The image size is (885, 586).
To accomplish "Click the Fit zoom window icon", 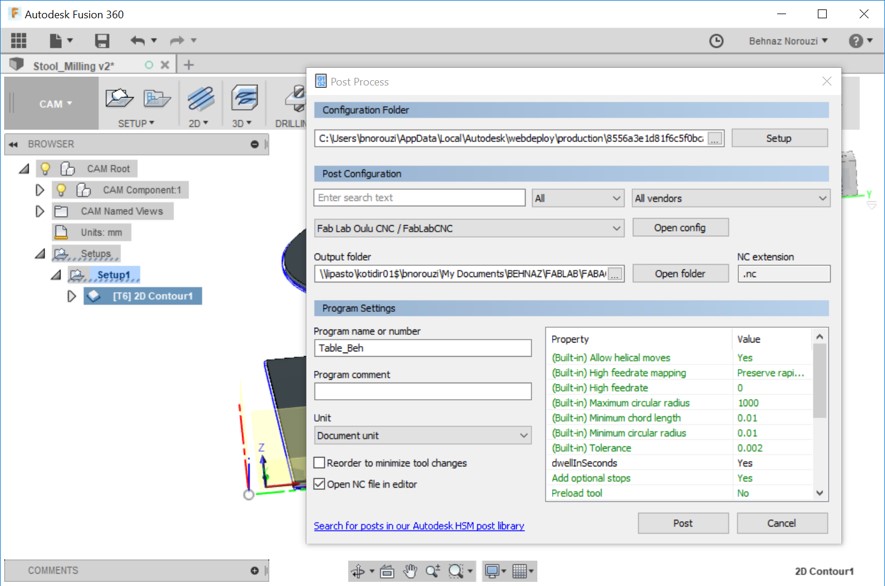I will 455,571.
